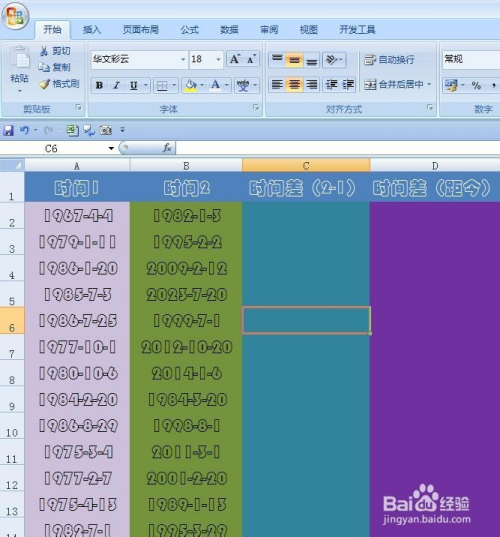
Task: Expand the font color dropdown arrow
Action: (227, 85)
